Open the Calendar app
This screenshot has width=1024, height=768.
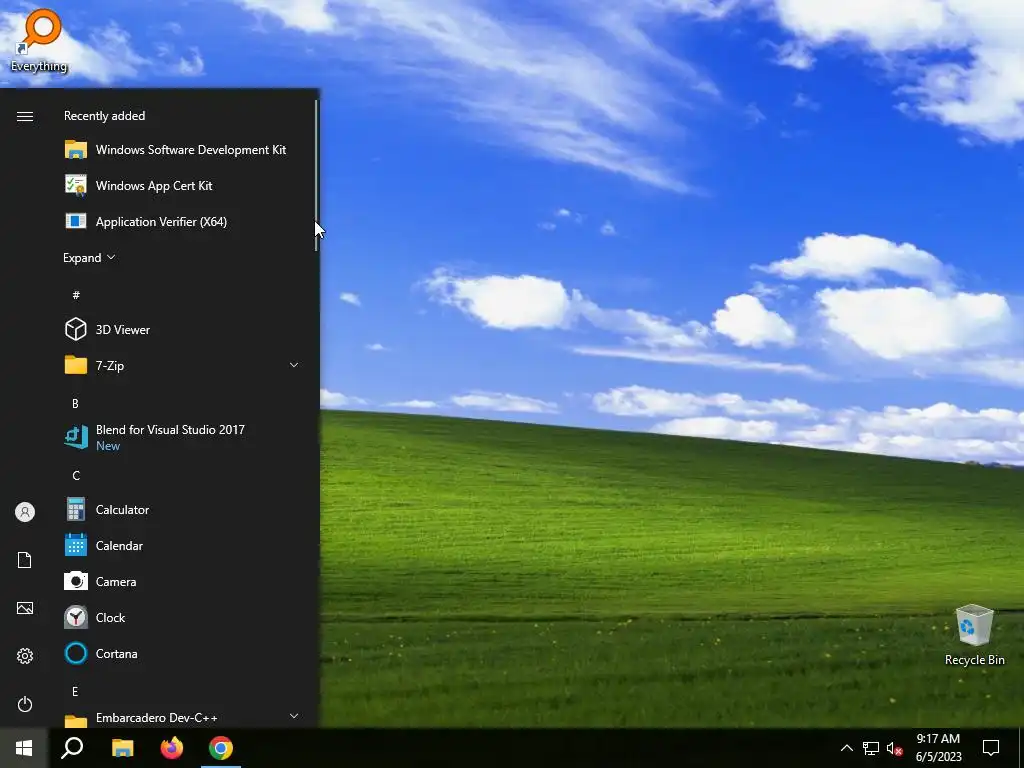pos(184,545)
